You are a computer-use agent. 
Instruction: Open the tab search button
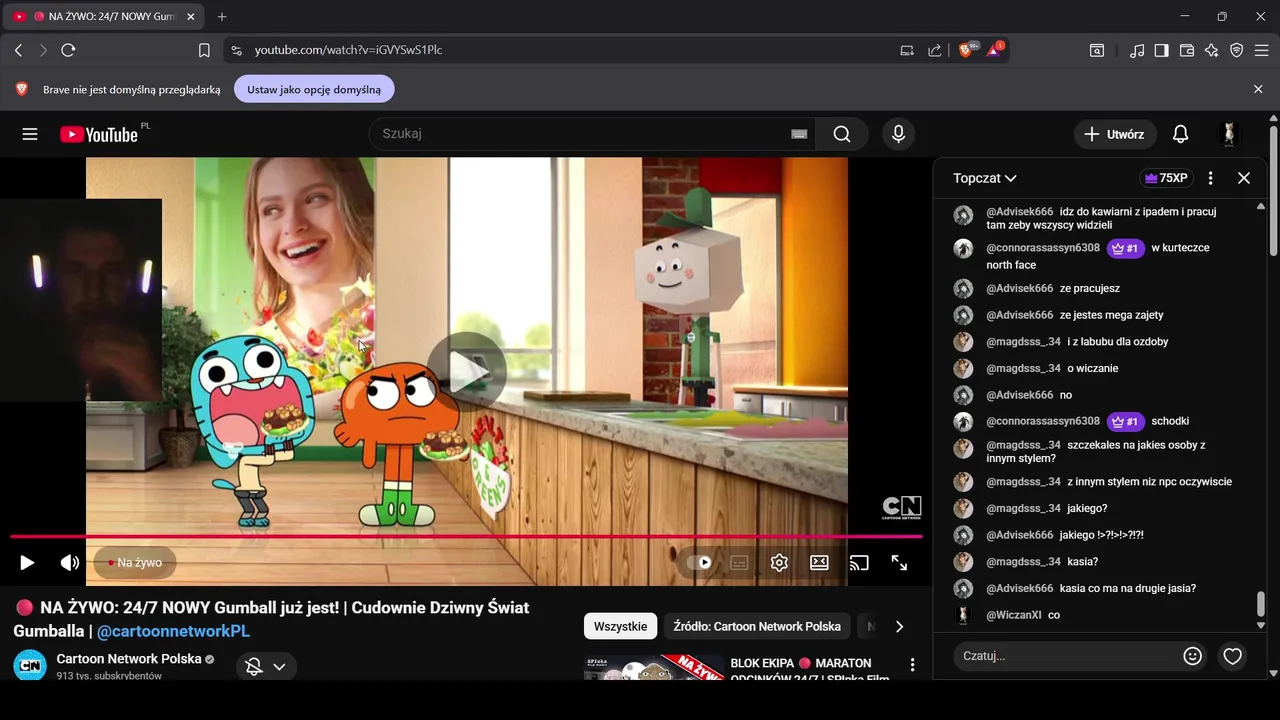[x=1097, y=50]
